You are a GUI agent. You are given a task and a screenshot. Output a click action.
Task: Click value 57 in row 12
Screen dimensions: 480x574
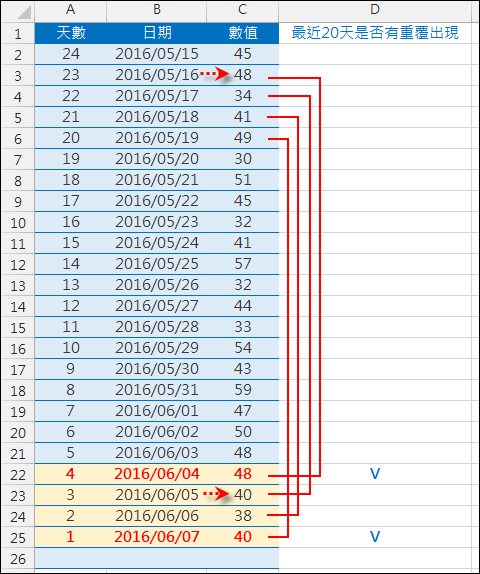point(243,264)
